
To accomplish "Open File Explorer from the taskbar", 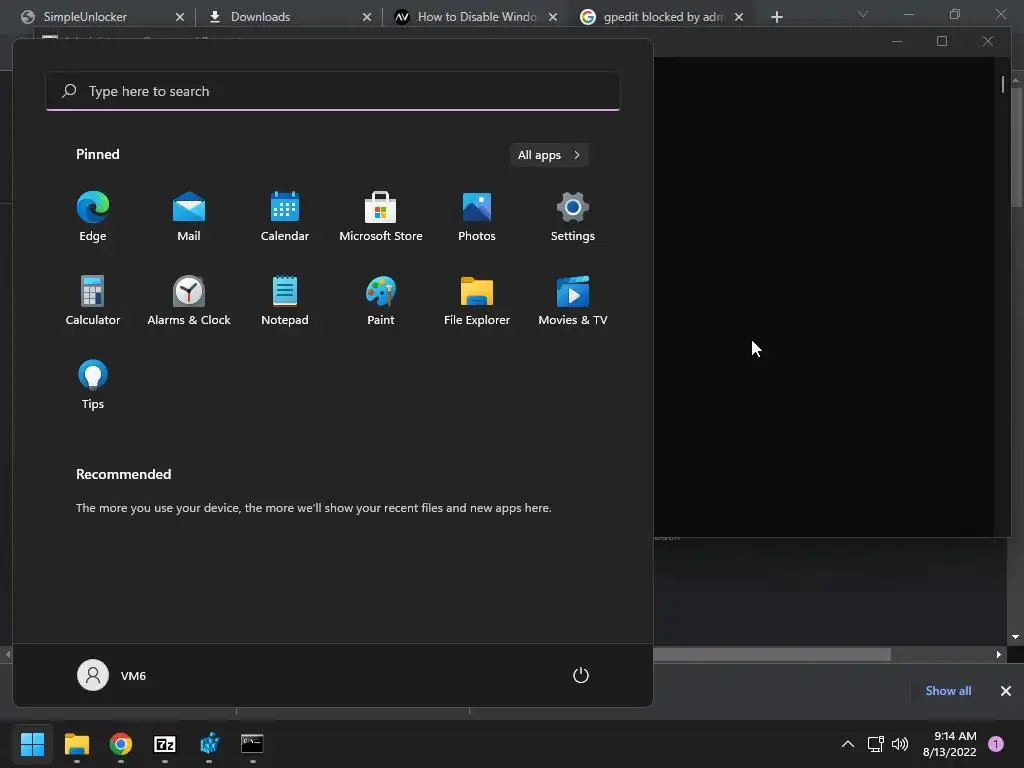I will click(76, 744).
